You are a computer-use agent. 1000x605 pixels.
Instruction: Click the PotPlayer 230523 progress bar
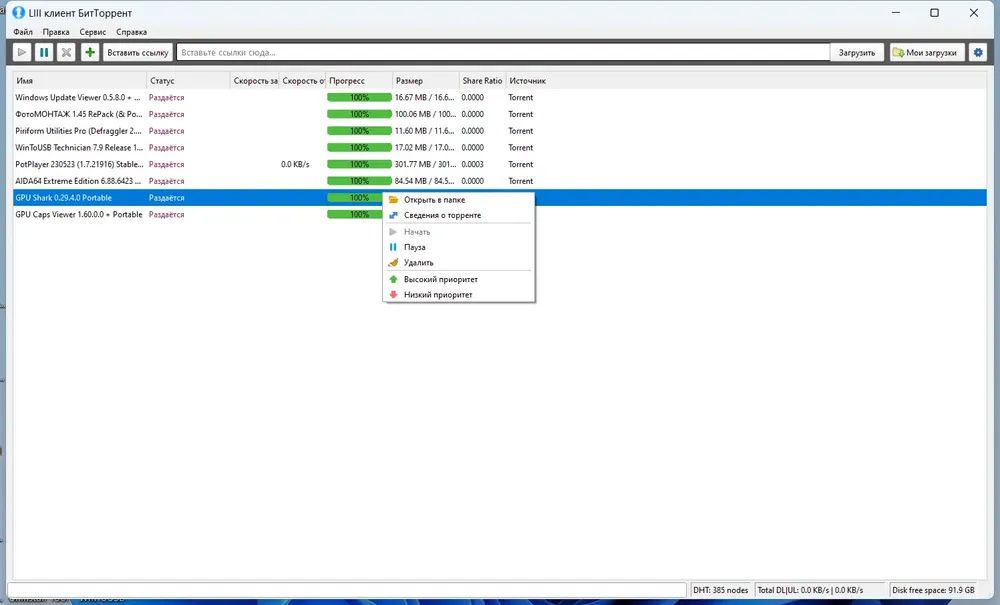pyautogui.click(x=359, y=164)
